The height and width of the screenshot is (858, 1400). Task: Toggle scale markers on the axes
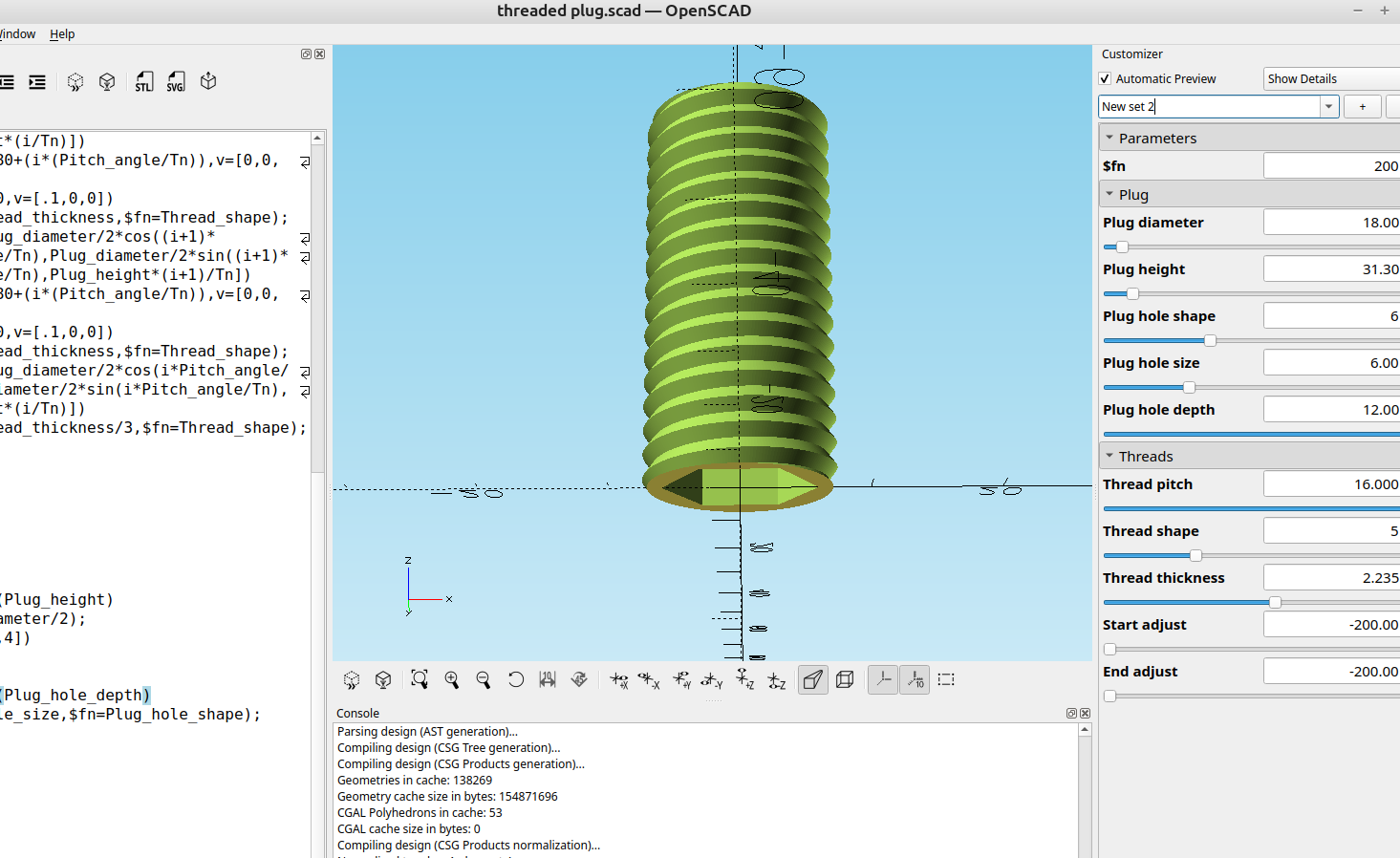click(915, 679)
